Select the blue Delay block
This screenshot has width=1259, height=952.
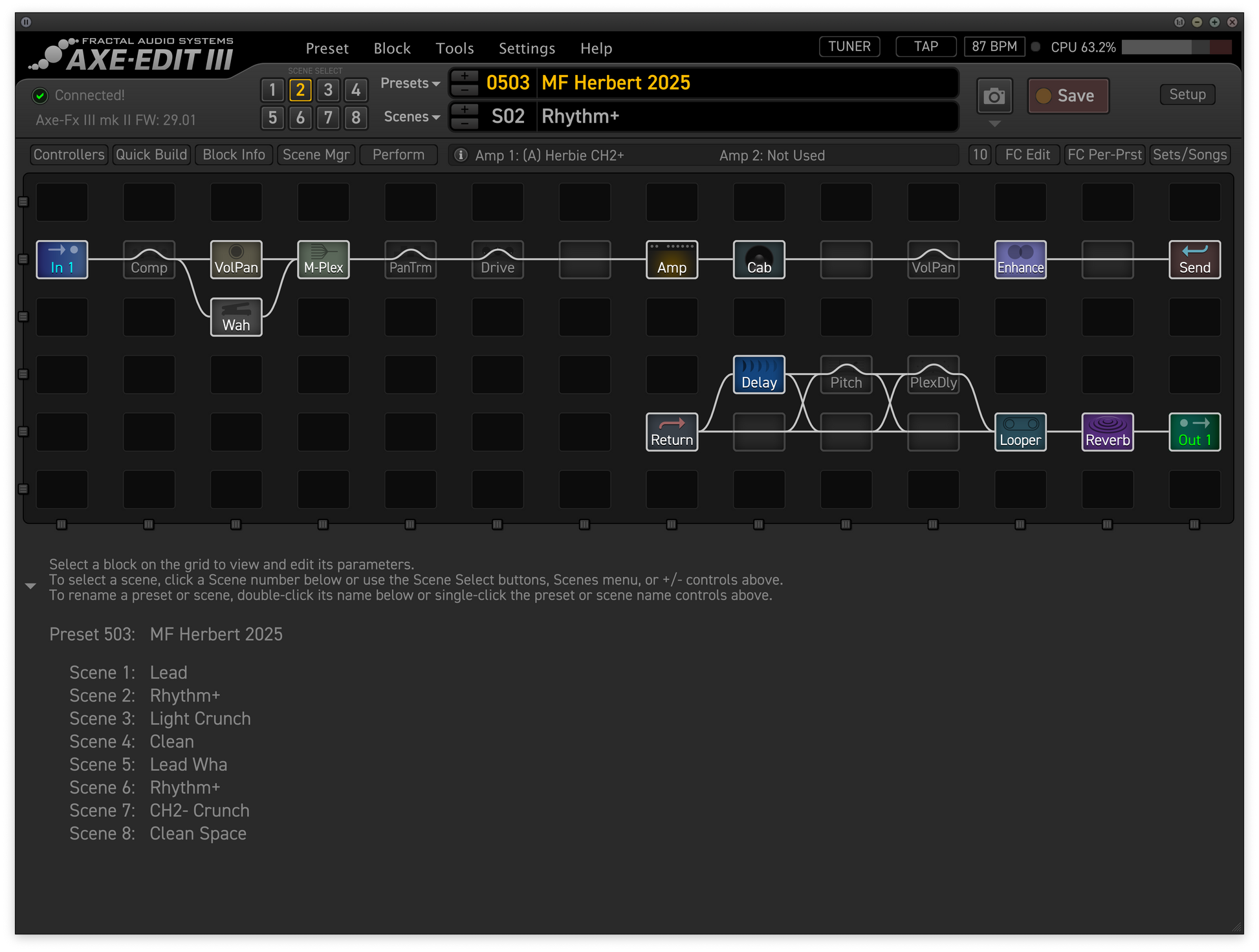pos(758,374)
